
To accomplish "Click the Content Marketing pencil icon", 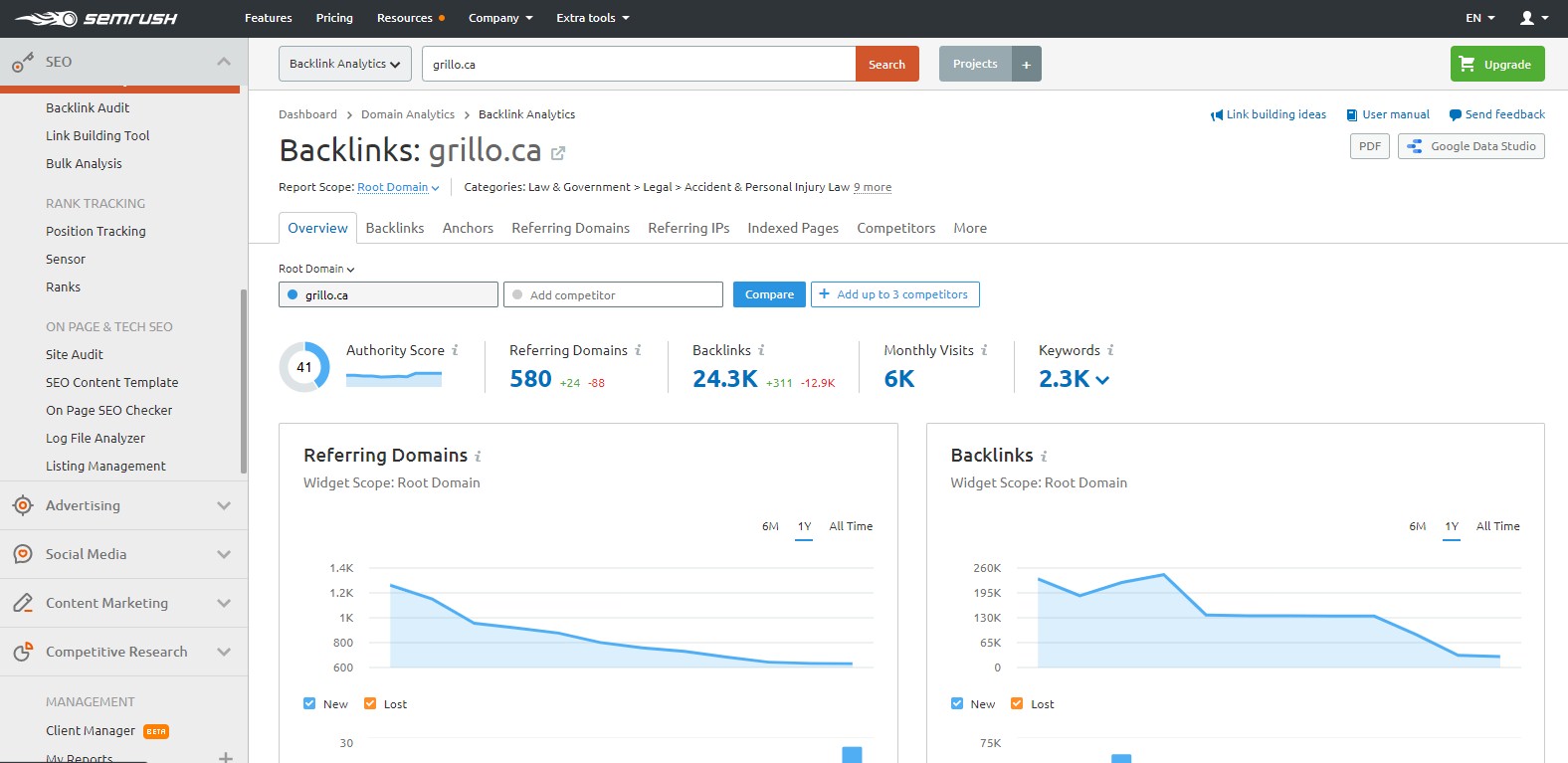I will click(23, 603).
